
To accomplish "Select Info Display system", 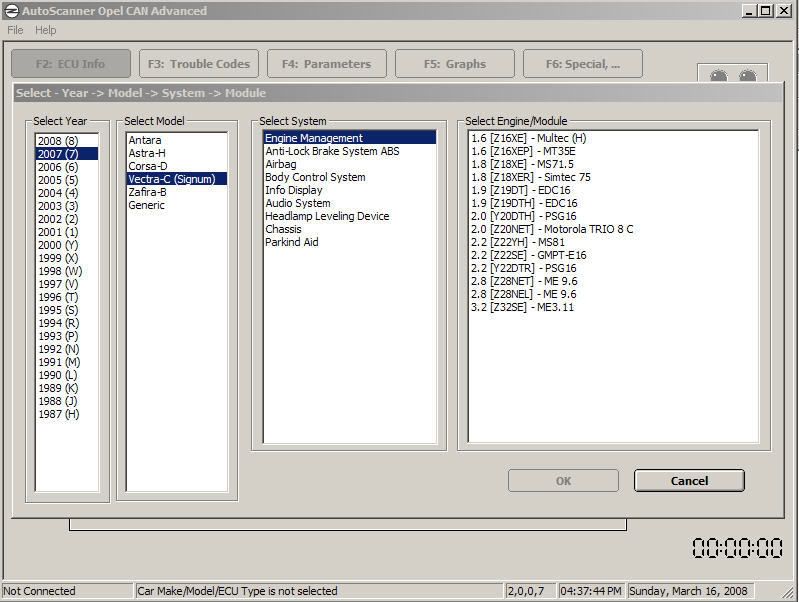I will [x=350, y=190].
